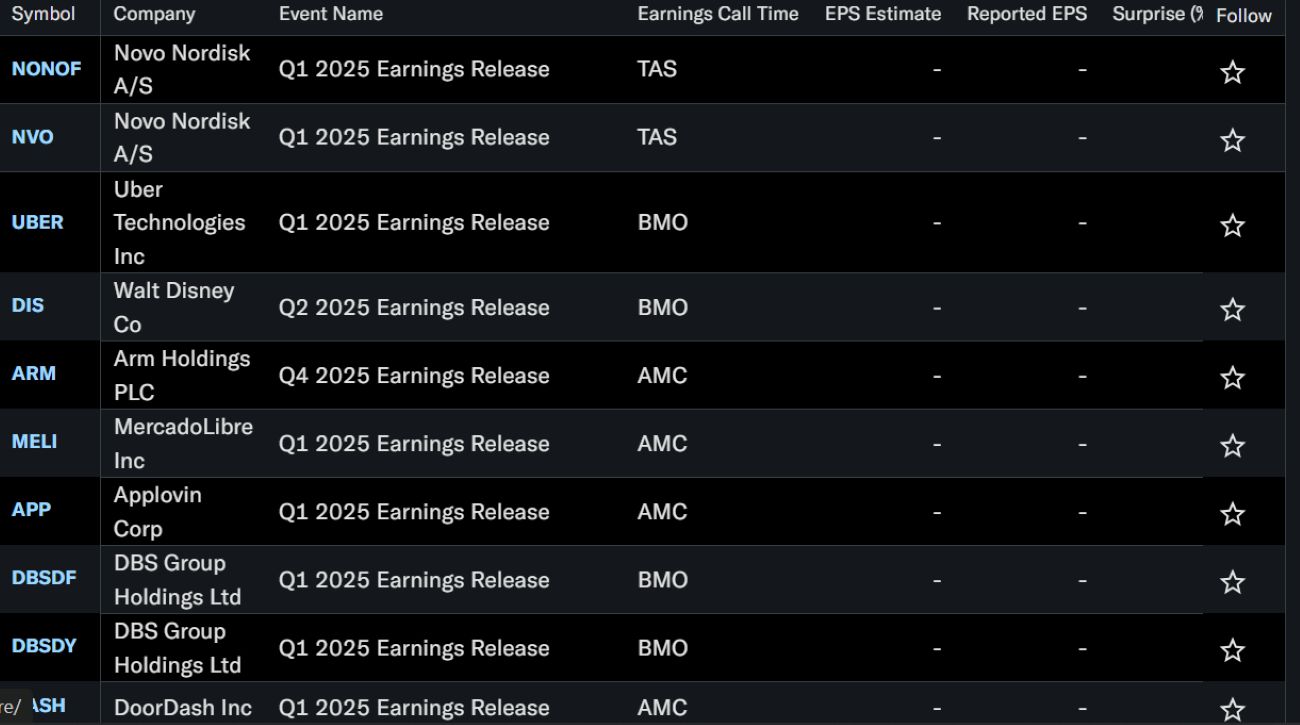Image resolution: width=1300 pixels, height=725 pixels.
Task: Click the MercadoLibre follow star
Action: point(1232,445)
